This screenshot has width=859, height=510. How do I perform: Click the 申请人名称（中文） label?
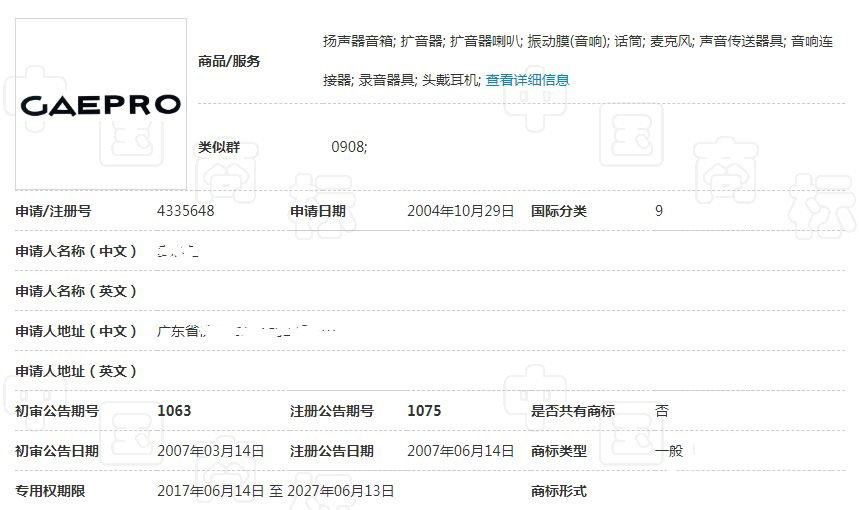click(x=76, y=251)
